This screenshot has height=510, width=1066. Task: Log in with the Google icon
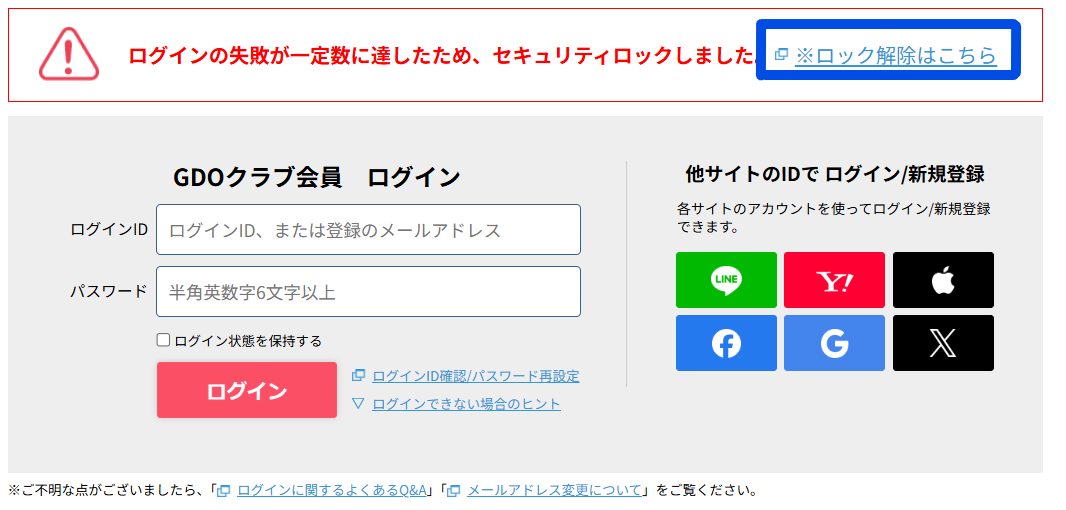click(x=834, y=343)
